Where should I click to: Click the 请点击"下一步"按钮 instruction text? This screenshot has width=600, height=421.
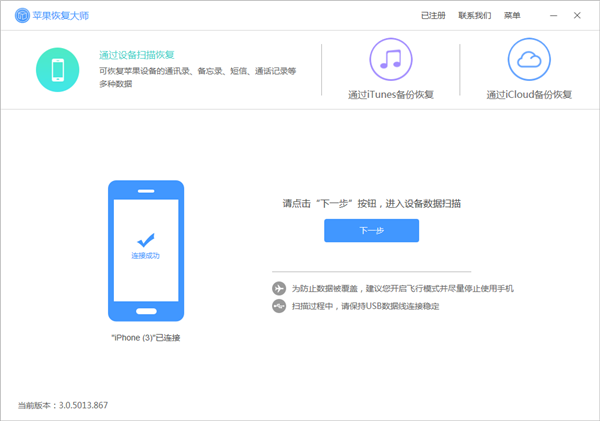[x=372, y=204]
